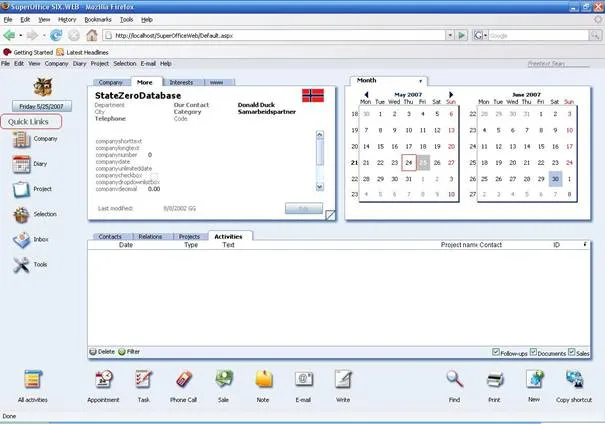Toggle the Sales checkbox
This screenshot has width=605, height=424.
tap(572, 351)
